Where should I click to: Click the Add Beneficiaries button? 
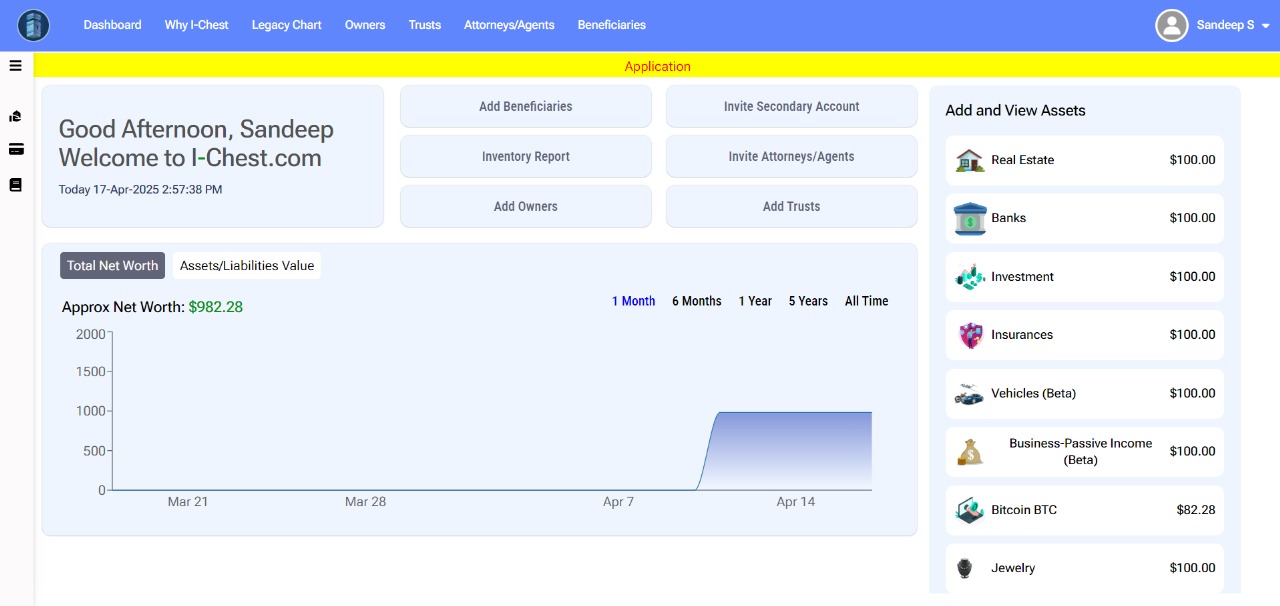(525, 107)
